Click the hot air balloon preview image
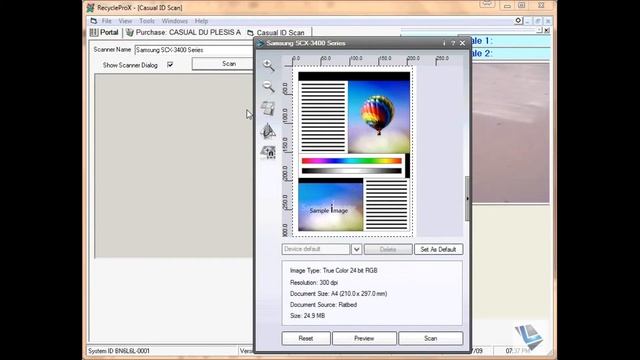The width and height of the screenshot is (640, 360). click(x=379, y=117)
